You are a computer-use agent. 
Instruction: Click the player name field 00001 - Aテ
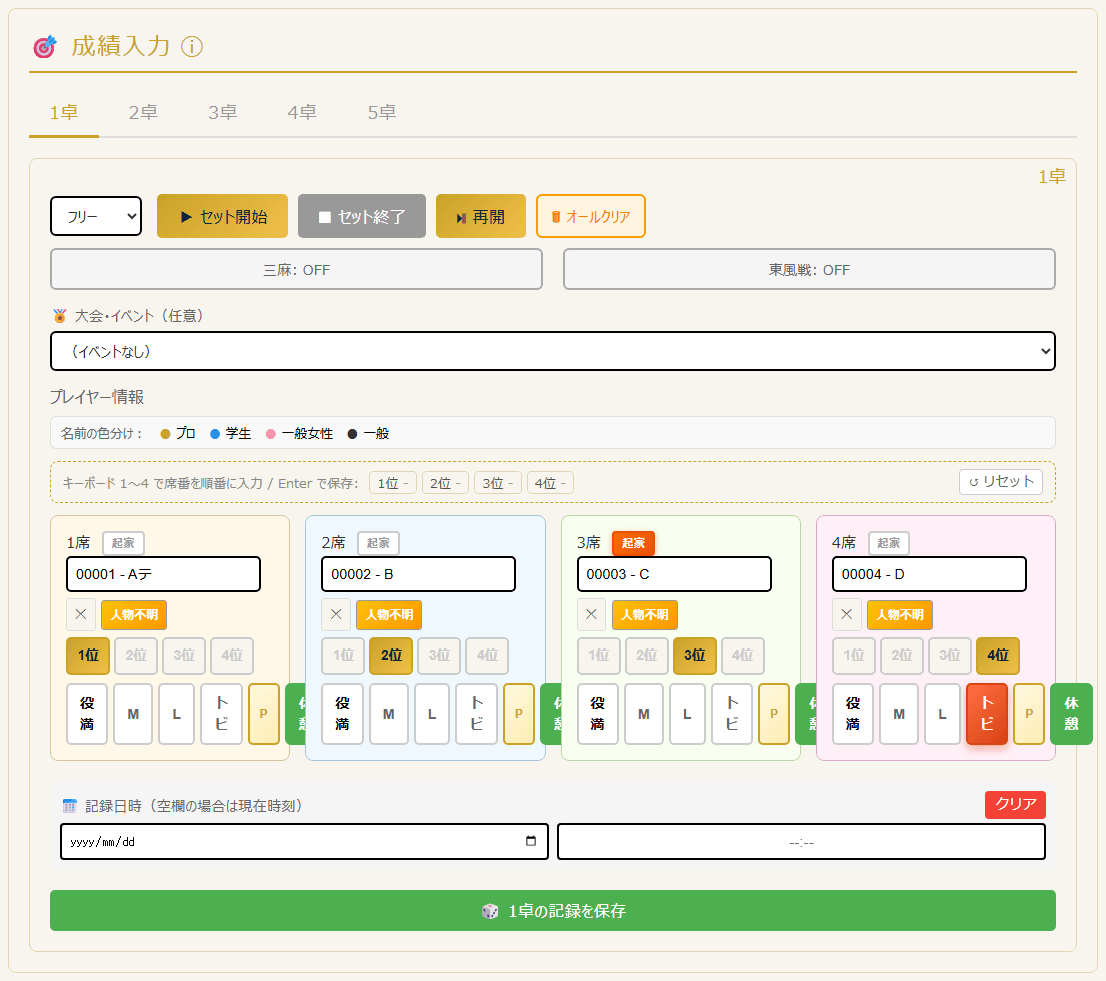[164, 574]
